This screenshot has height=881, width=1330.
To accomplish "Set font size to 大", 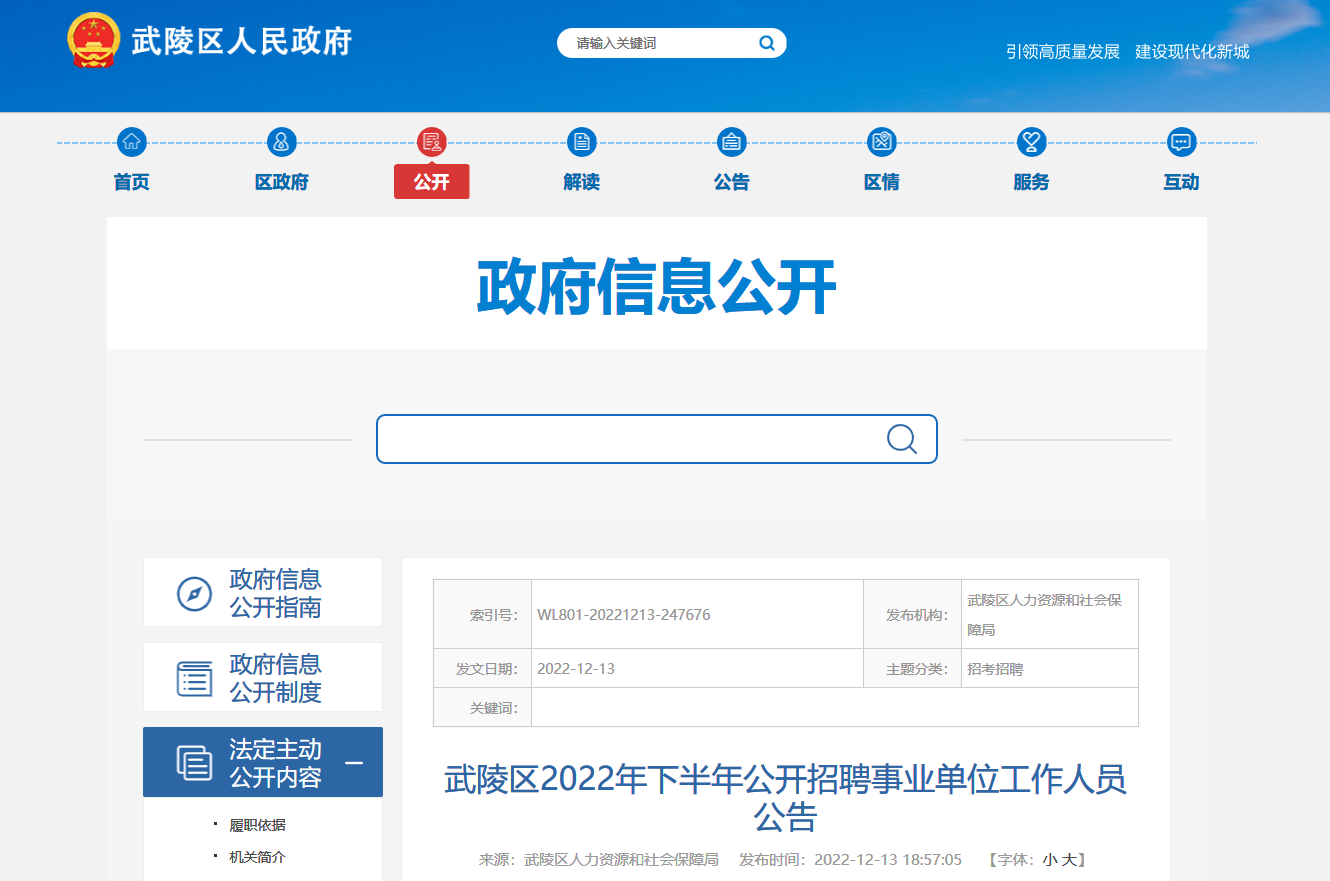I will pyautogui.click(x=1069, y=860).
